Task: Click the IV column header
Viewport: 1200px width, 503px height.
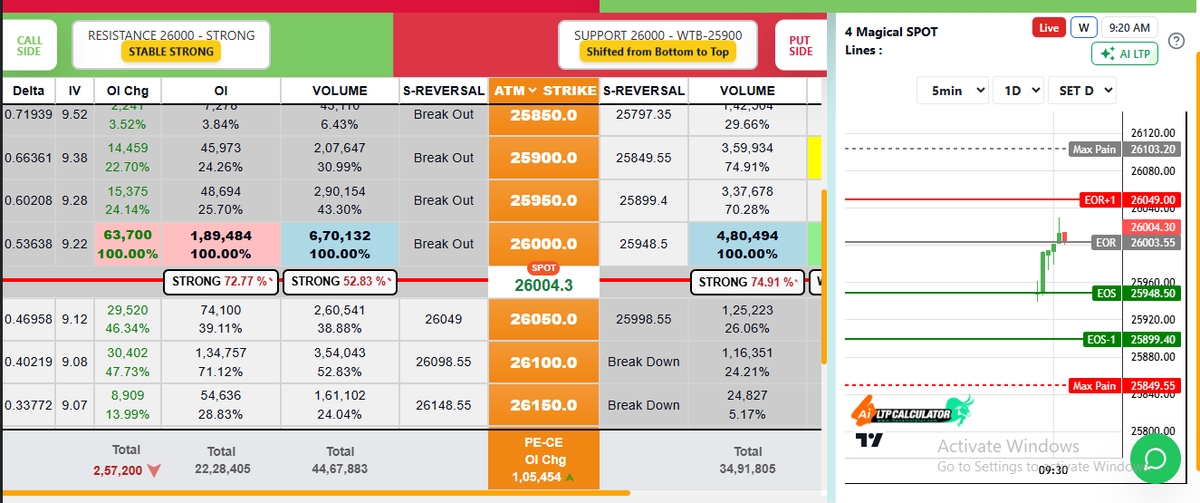Action: (75, 91)
